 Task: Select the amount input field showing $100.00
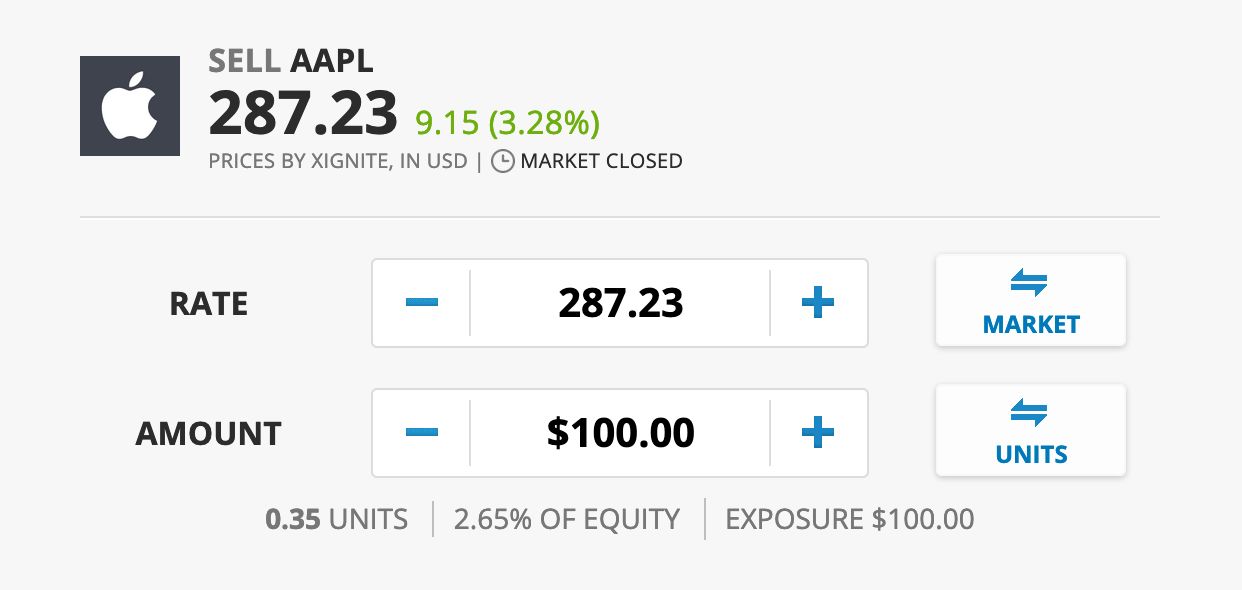pyautogui.click(x=620, y=433)
